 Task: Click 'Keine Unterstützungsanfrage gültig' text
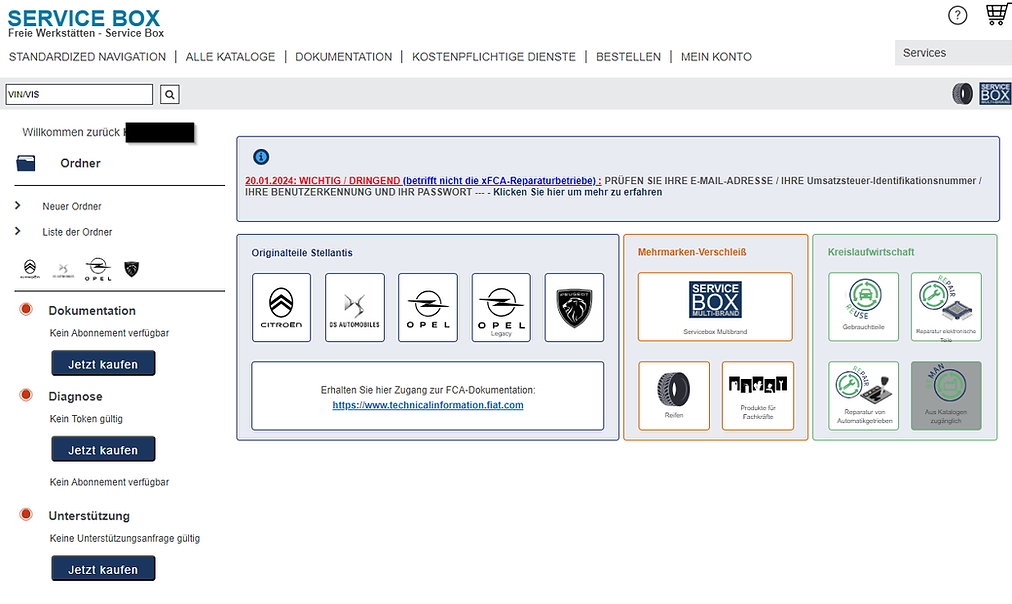[x=125, y=538]
